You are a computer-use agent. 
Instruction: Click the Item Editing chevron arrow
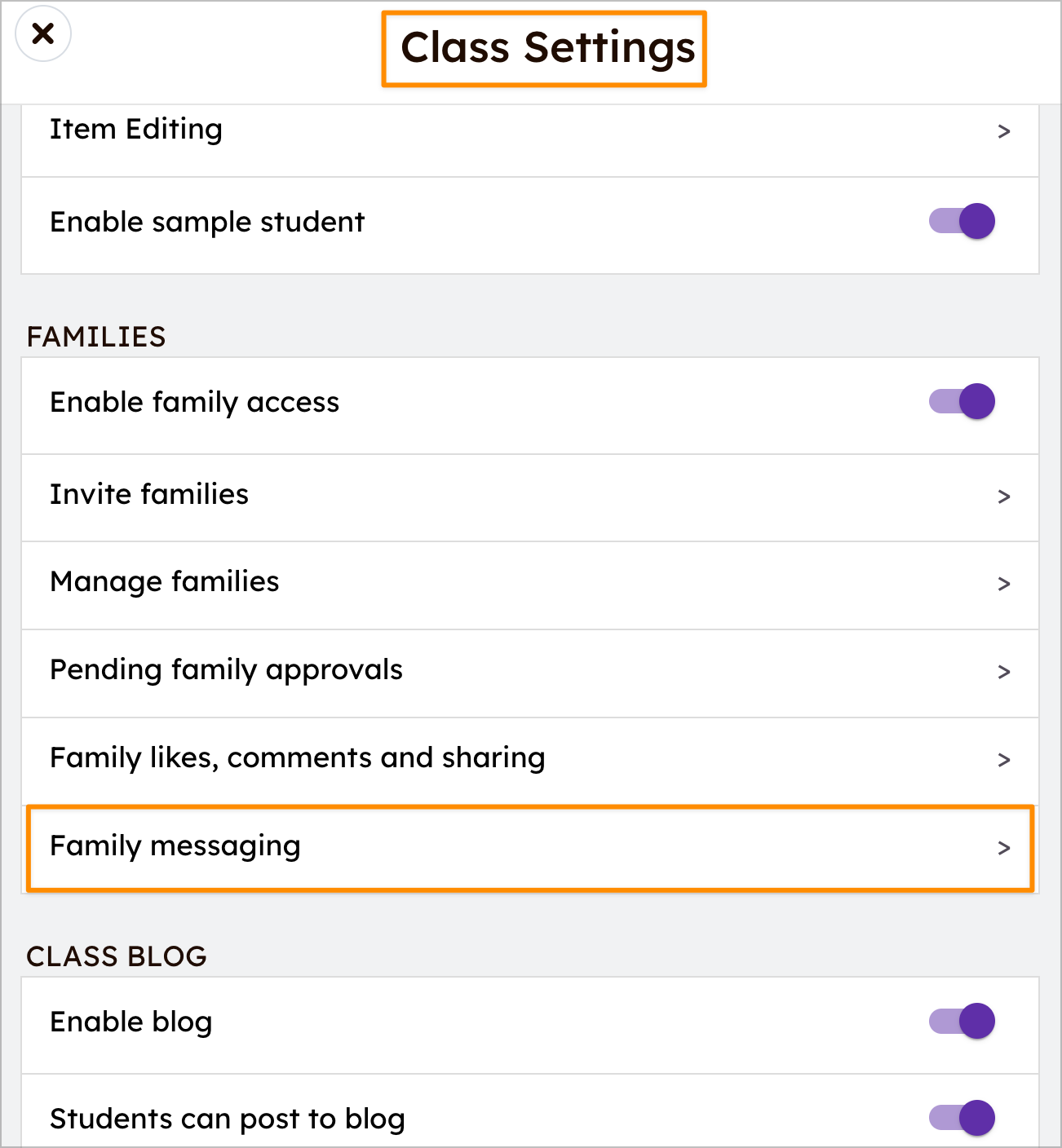pos(1004,131)
